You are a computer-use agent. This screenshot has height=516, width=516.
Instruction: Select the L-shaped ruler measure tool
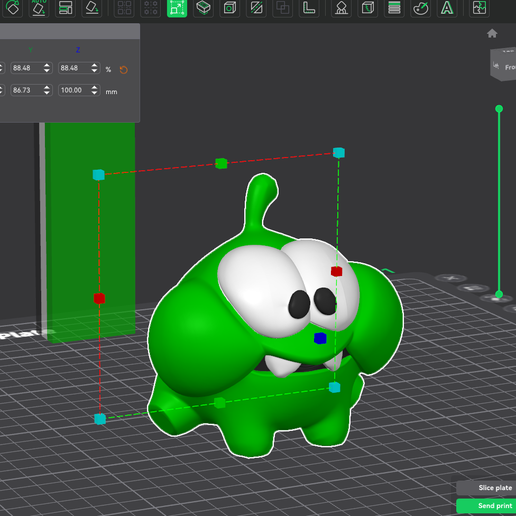(x=309, y=8)
